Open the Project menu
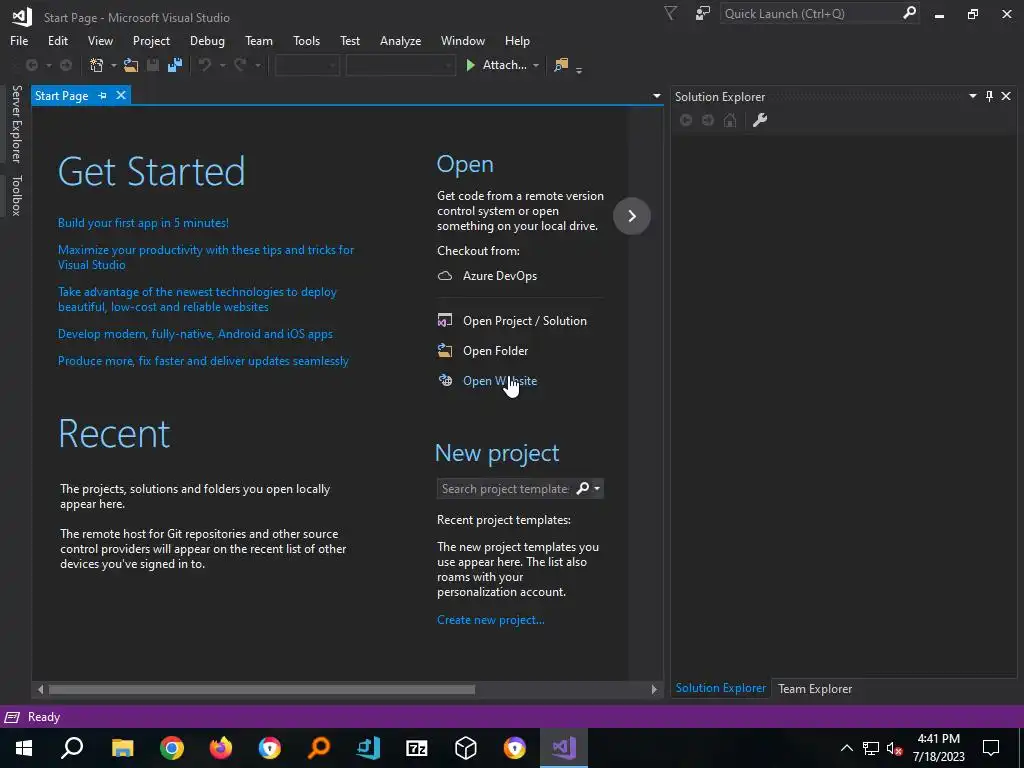This screenshot has width=1024, height=768. [151, 40]
